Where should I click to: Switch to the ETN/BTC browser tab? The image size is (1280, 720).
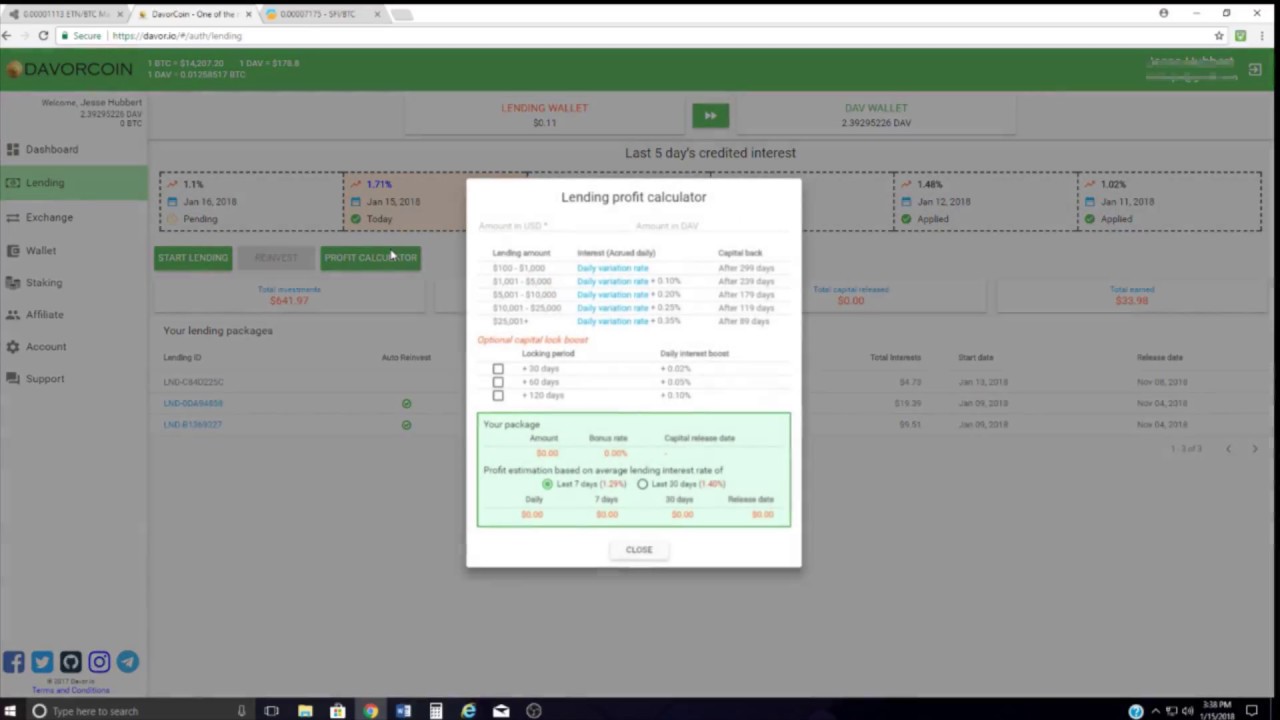[x=66, y=14]
